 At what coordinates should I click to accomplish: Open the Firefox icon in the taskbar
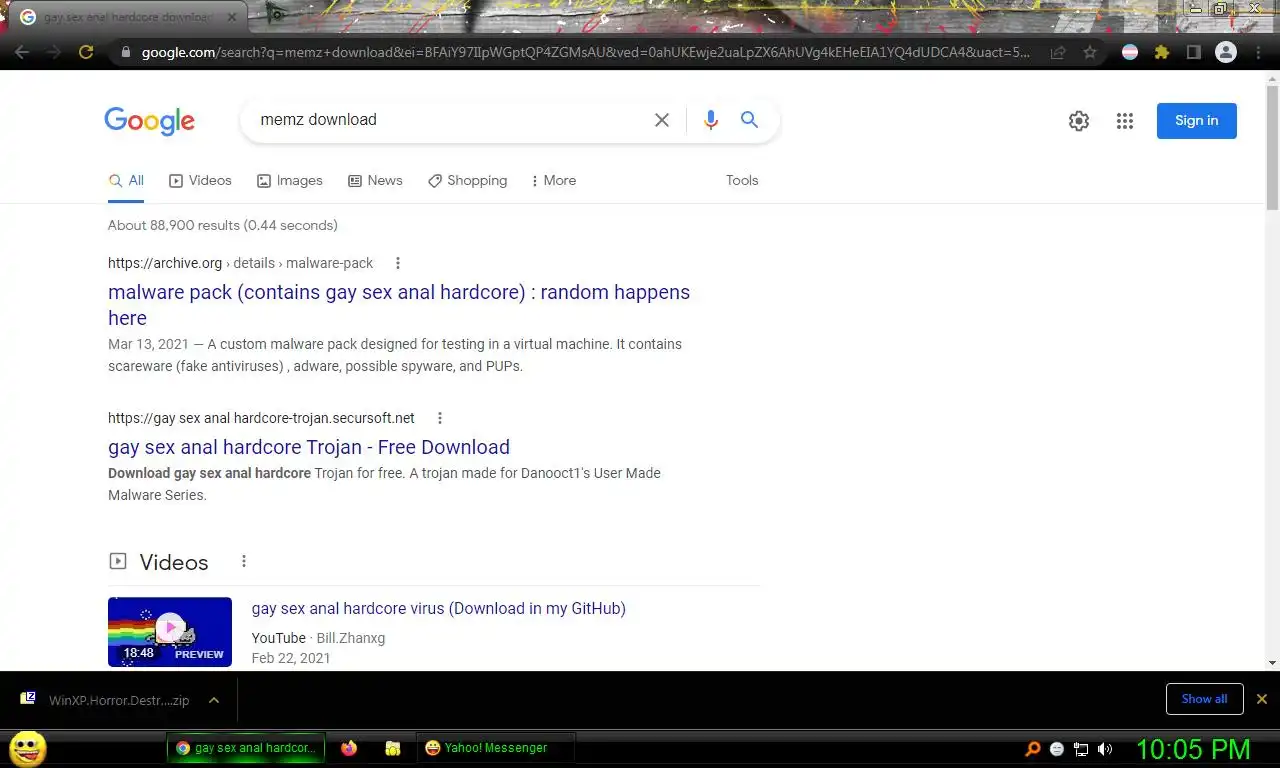[x=349, y=748]
